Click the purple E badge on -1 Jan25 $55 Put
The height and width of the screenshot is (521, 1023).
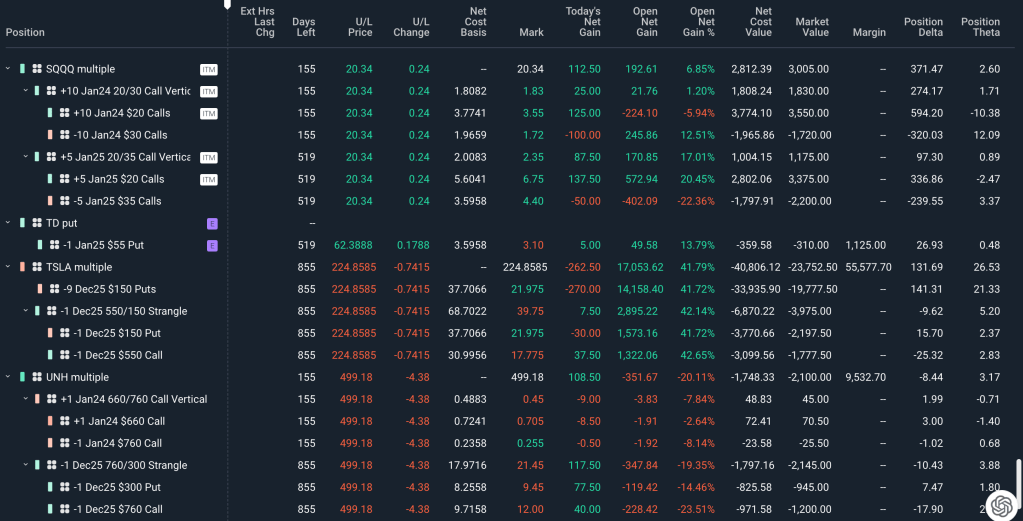coord(211,245)
